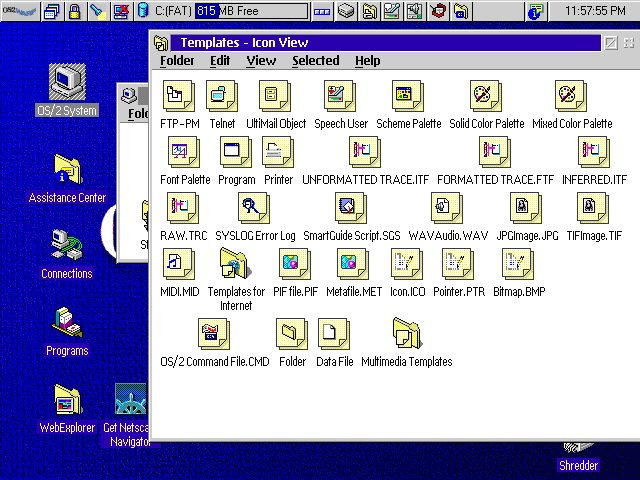
Task: Select the Multimedia Templates folder
Action: click(407, 333)
